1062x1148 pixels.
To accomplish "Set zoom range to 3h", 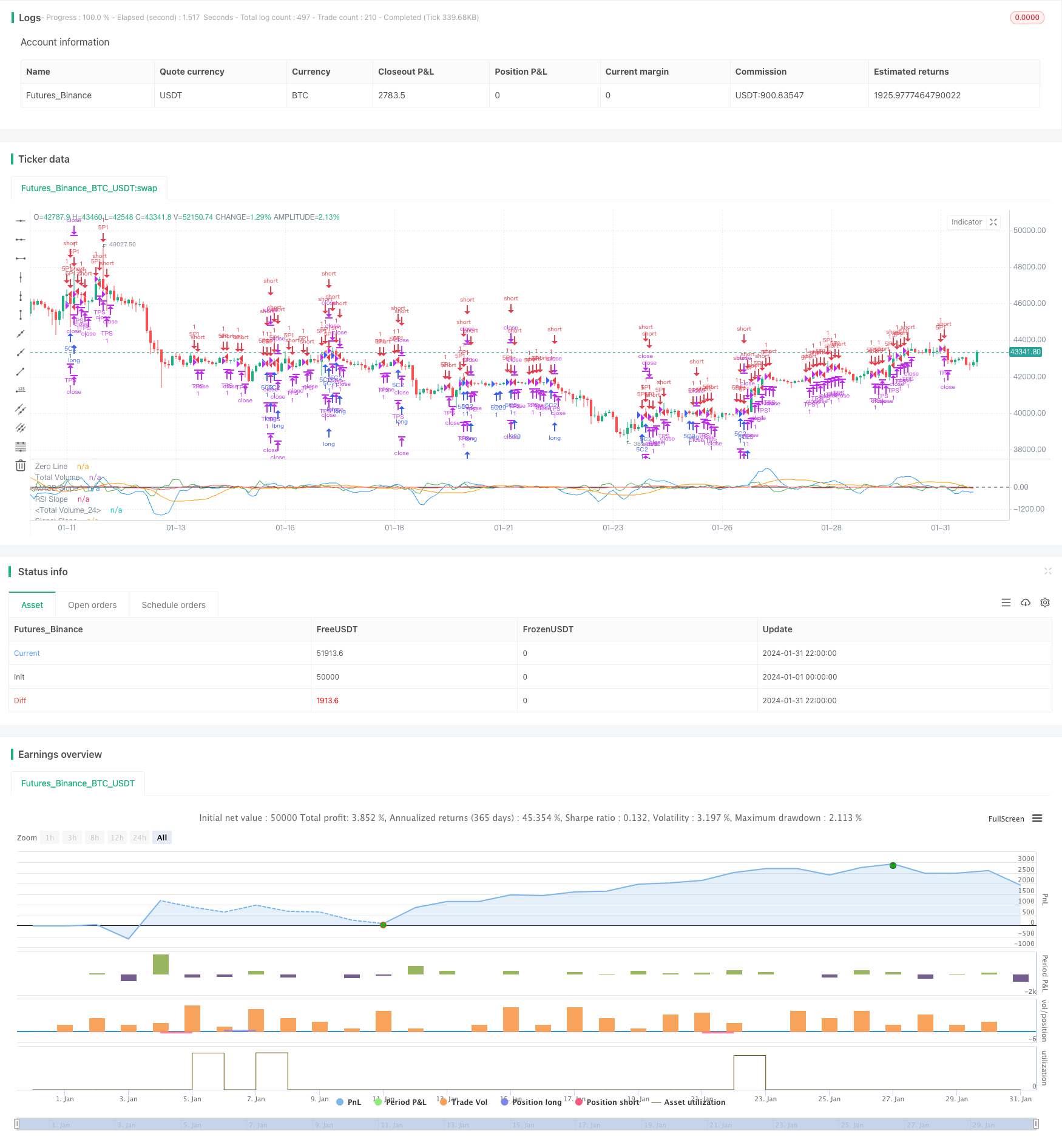I will pos(72,837).
